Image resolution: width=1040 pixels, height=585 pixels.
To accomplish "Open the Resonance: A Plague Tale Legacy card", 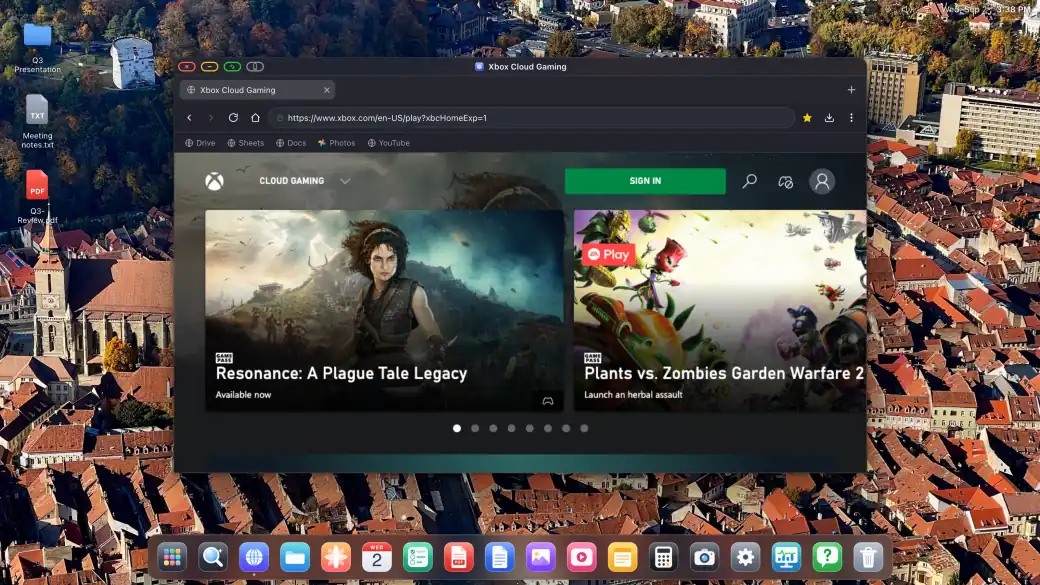I will (x=385, y=310).
